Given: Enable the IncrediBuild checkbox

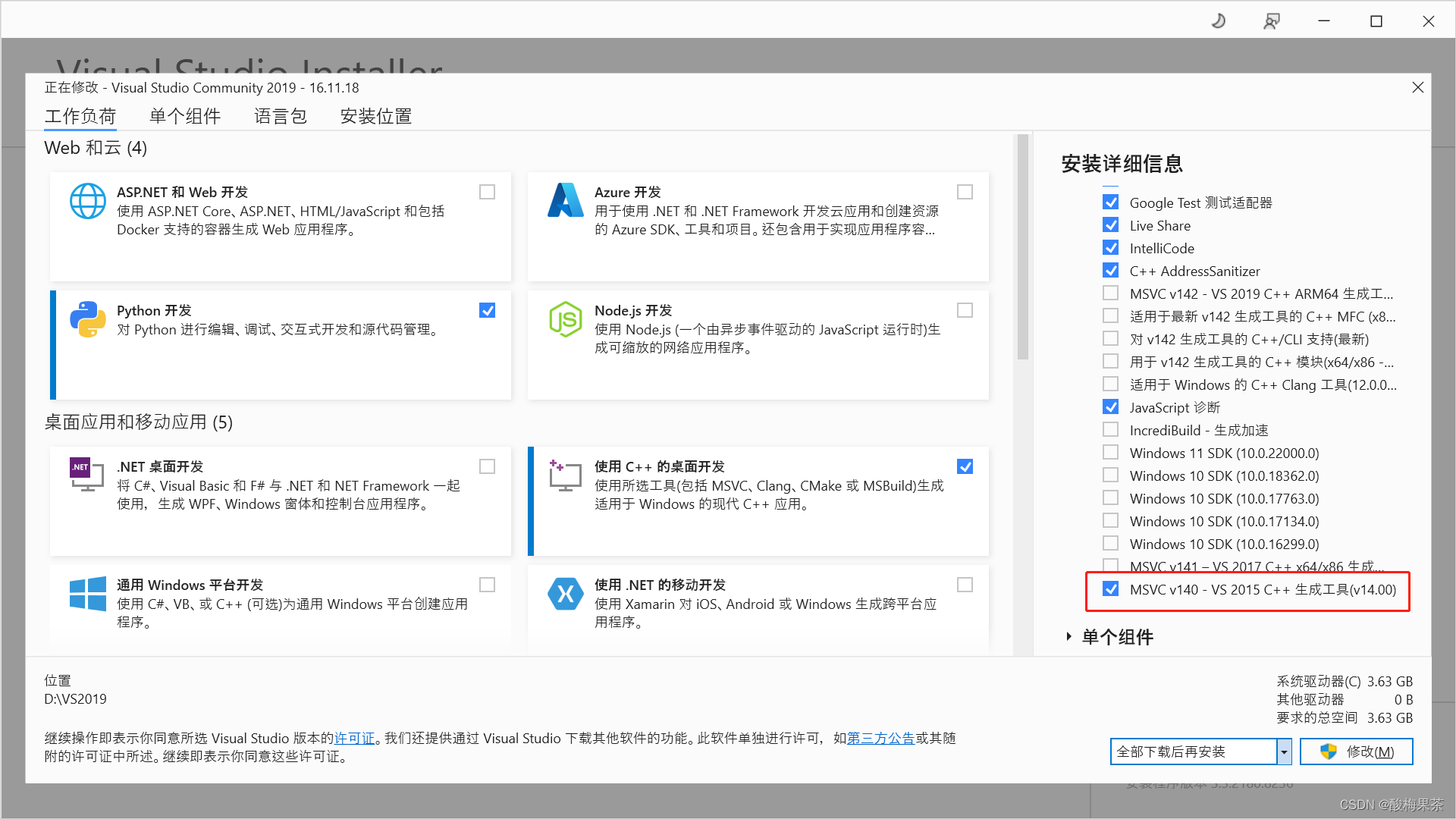Looking at the screenshot, I should pos(1111,430).
